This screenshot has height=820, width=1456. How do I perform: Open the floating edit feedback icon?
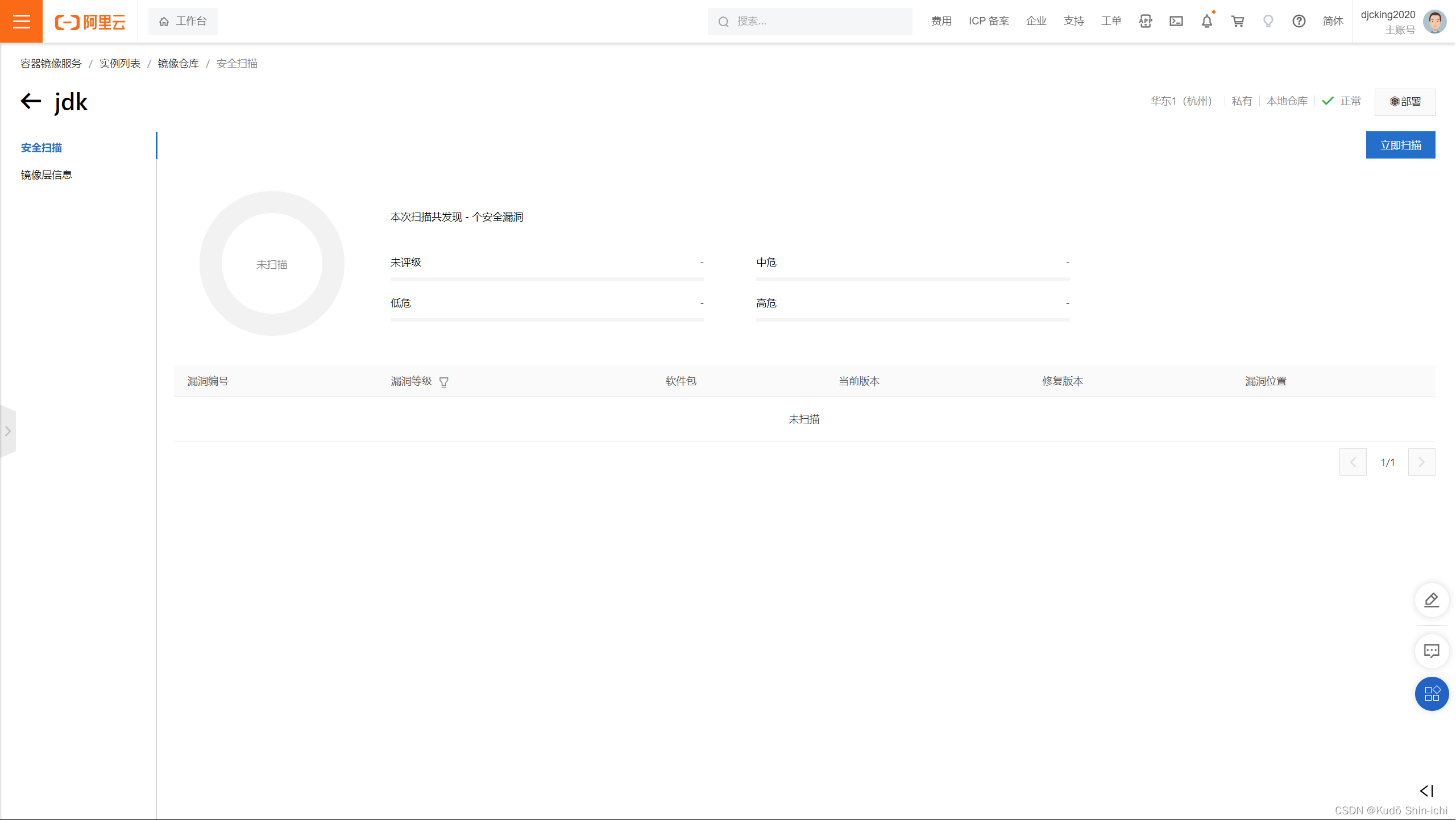click(1431, 600)
